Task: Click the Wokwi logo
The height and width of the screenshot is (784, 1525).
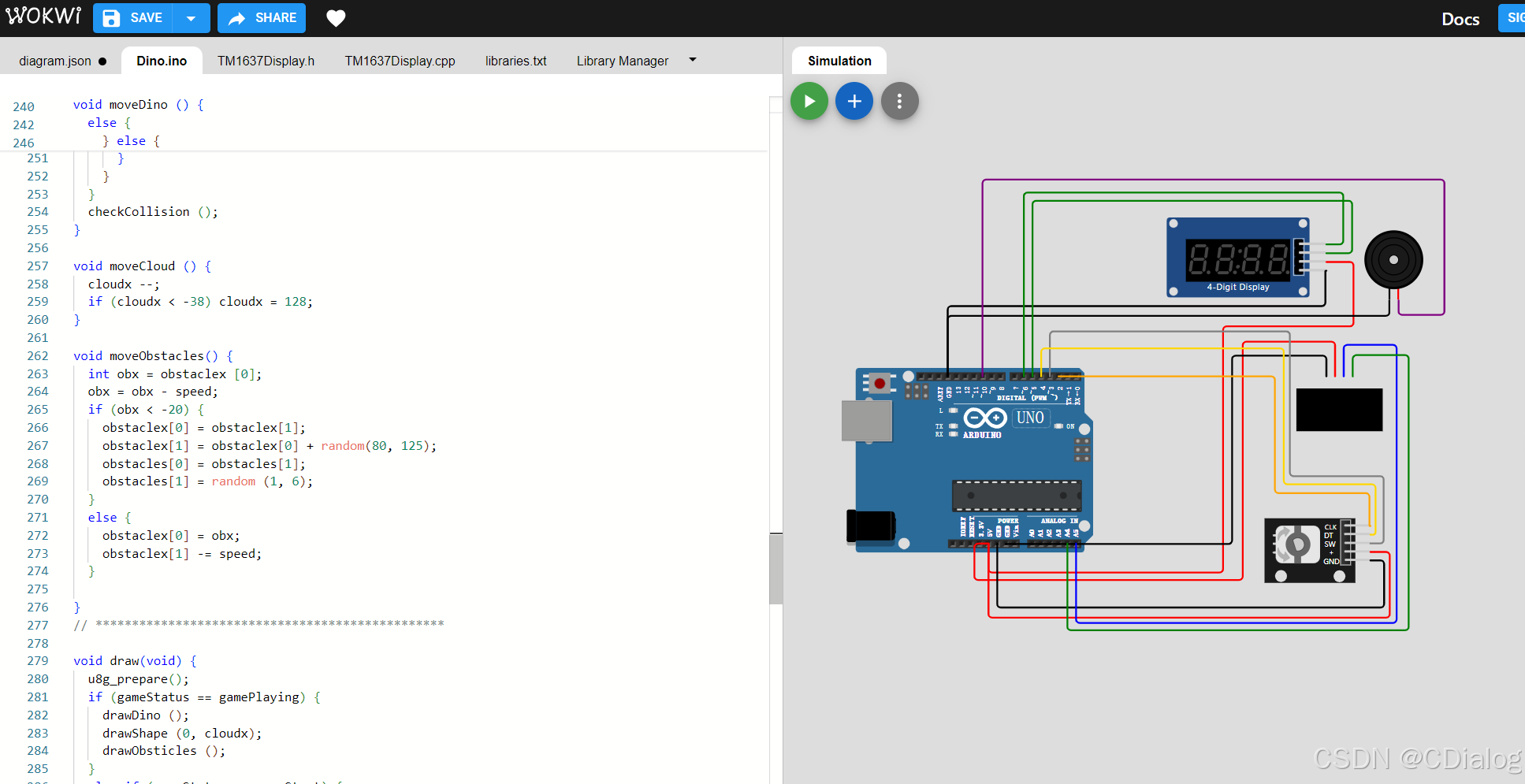Action: coord(43,17)
